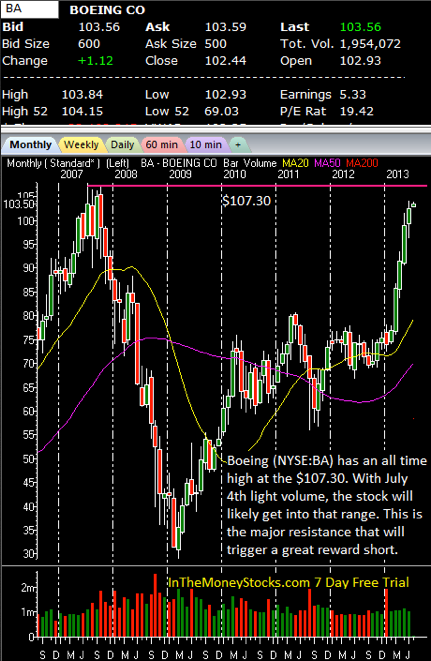Click the Ask value 103.59
This screenshot has height=661, width=431.
tap(226, 27)
